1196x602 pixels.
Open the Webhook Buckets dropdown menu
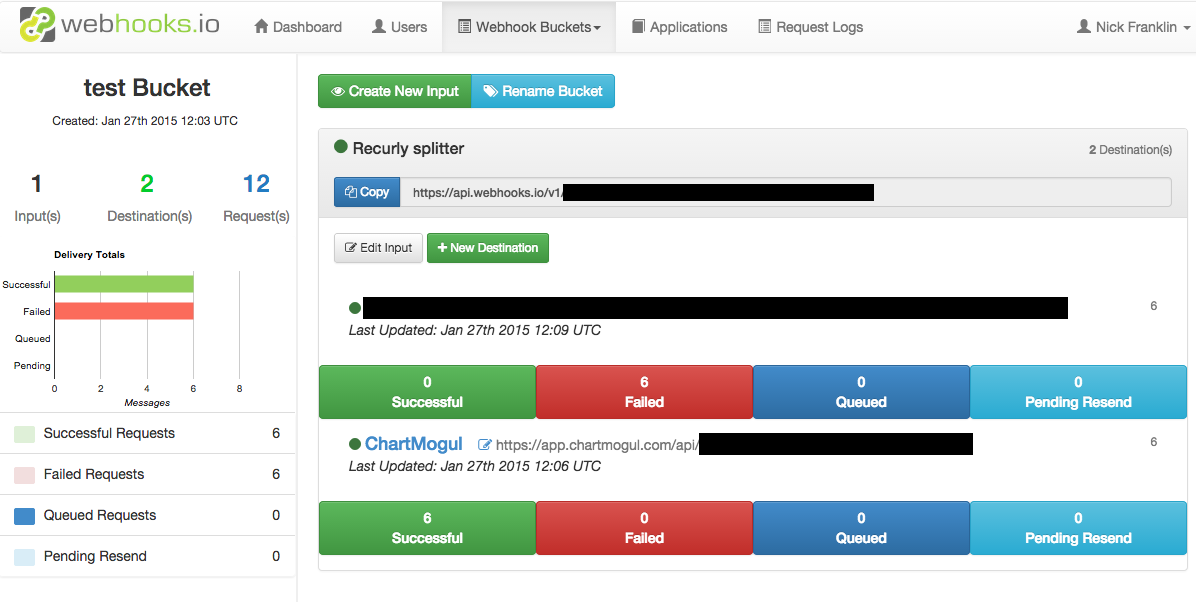point(529,27)
